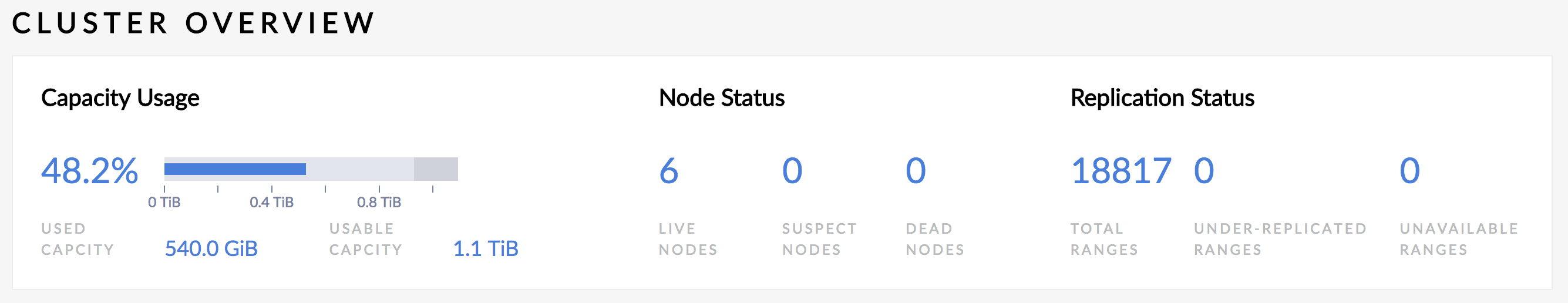Click the 0.8 TiB axis label
1568x303 pixels.
379,202
